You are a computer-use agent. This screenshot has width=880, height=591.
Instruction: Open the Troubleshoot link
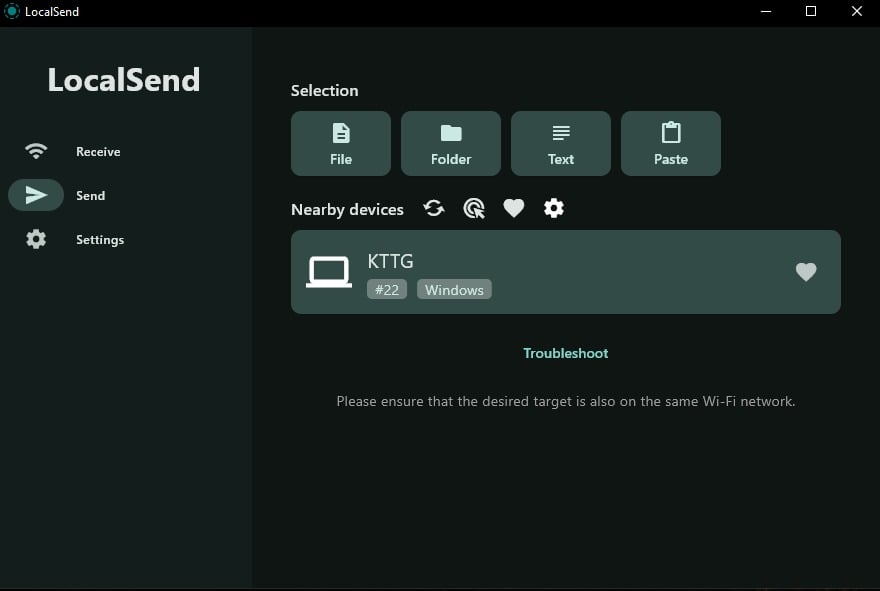pyautogui.click(x=566, y=353)
